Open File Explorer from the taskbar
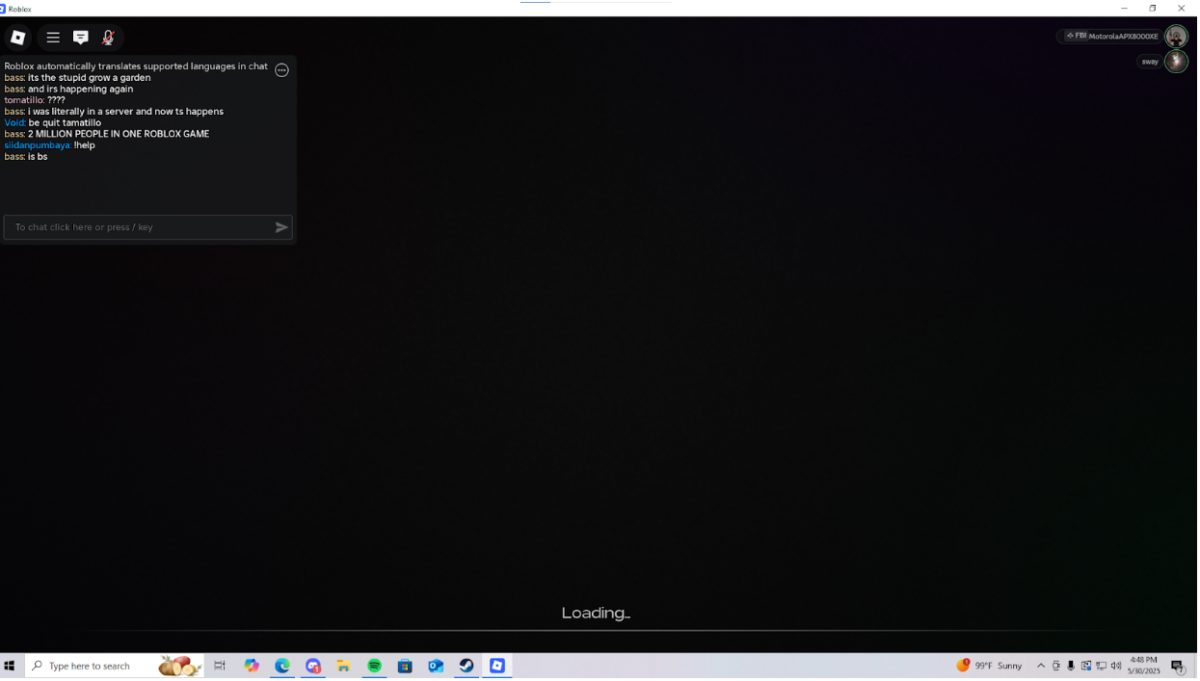The image size is (1200, 681). pos(343,666)
